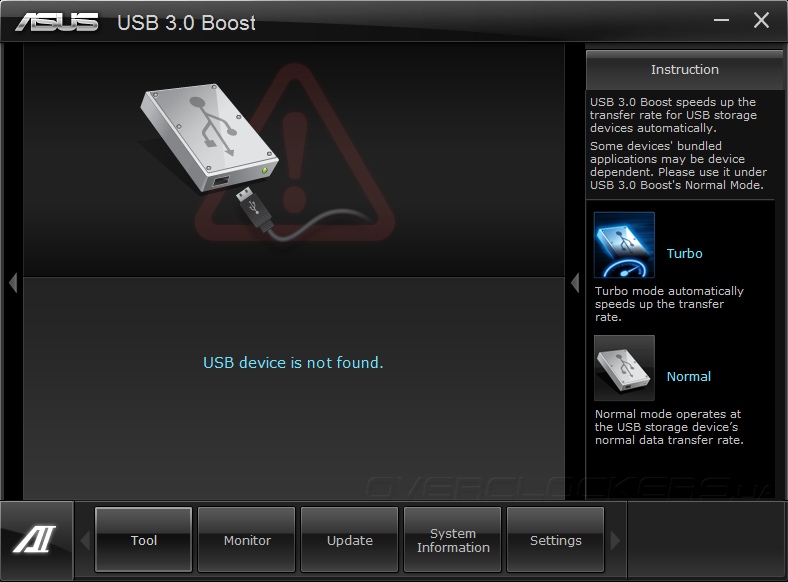This screenshot has height=582, width=788.
Task: Open System Information
Action: [453, 540]
